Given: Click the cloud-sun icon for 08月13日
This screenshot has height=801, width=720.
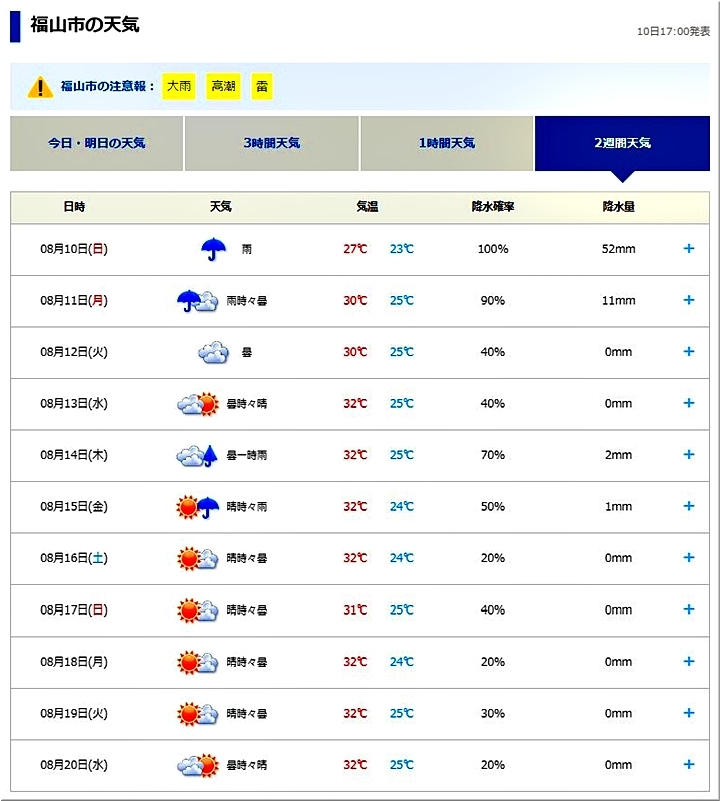Looking at the screenshot, I should tap(197, 404).
